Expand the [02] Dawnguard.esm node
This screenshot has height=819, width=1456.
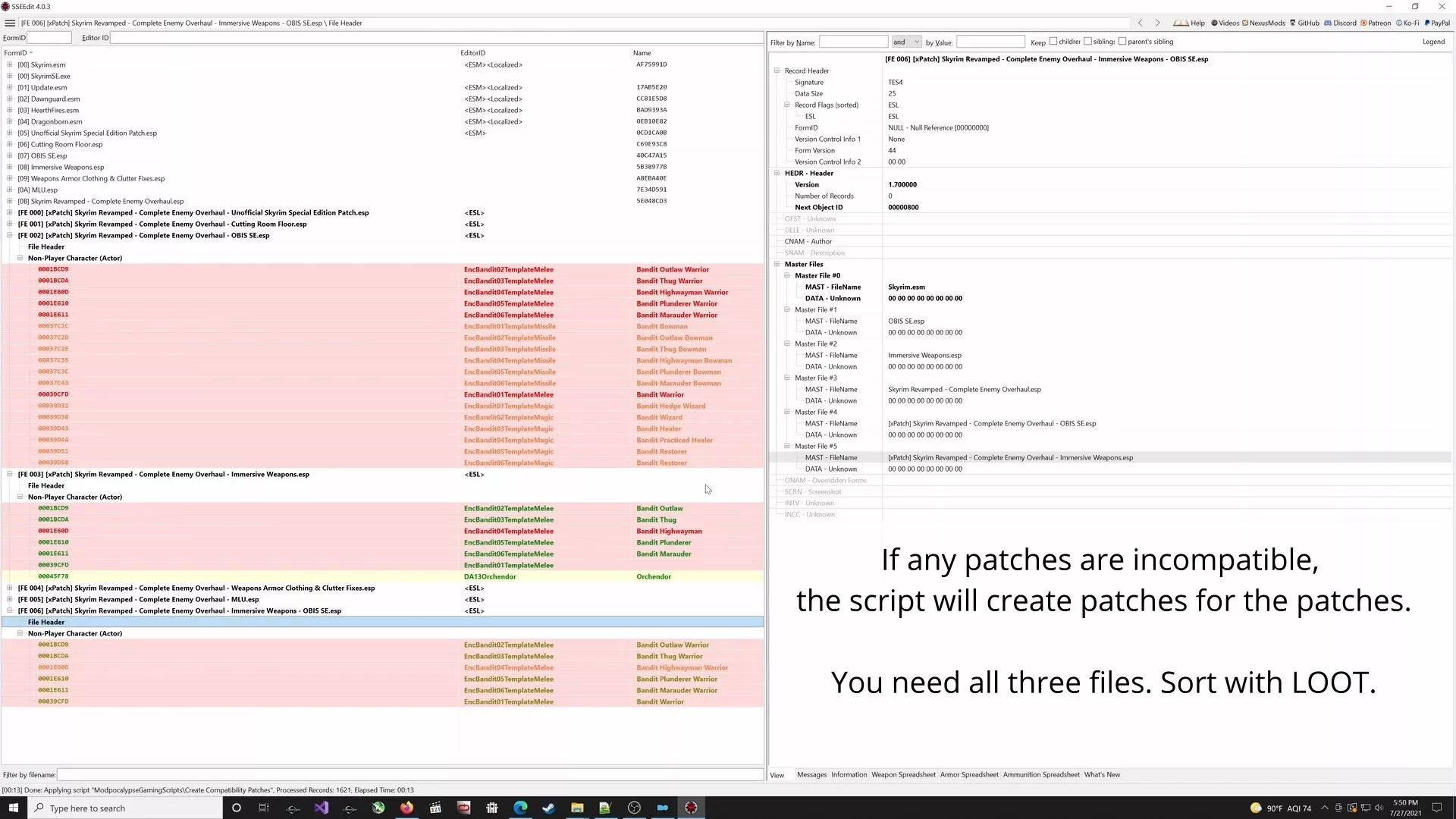(10, 99)
